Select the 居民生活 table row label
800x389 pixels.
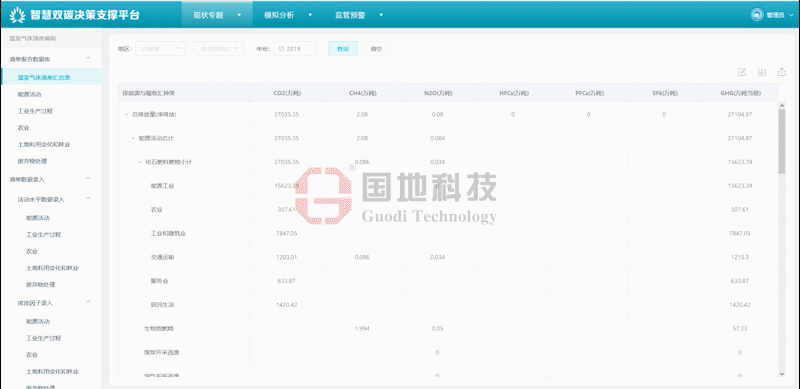point(162,305)
